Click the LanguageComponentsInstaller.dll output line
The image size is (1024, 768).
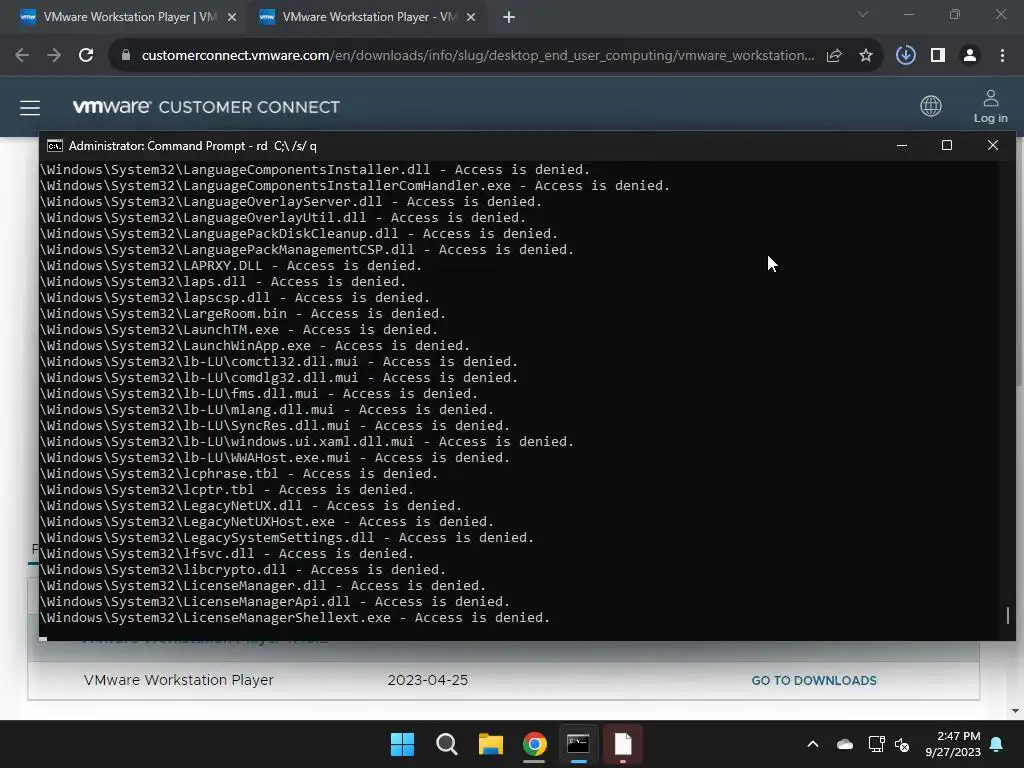[315, 170]
